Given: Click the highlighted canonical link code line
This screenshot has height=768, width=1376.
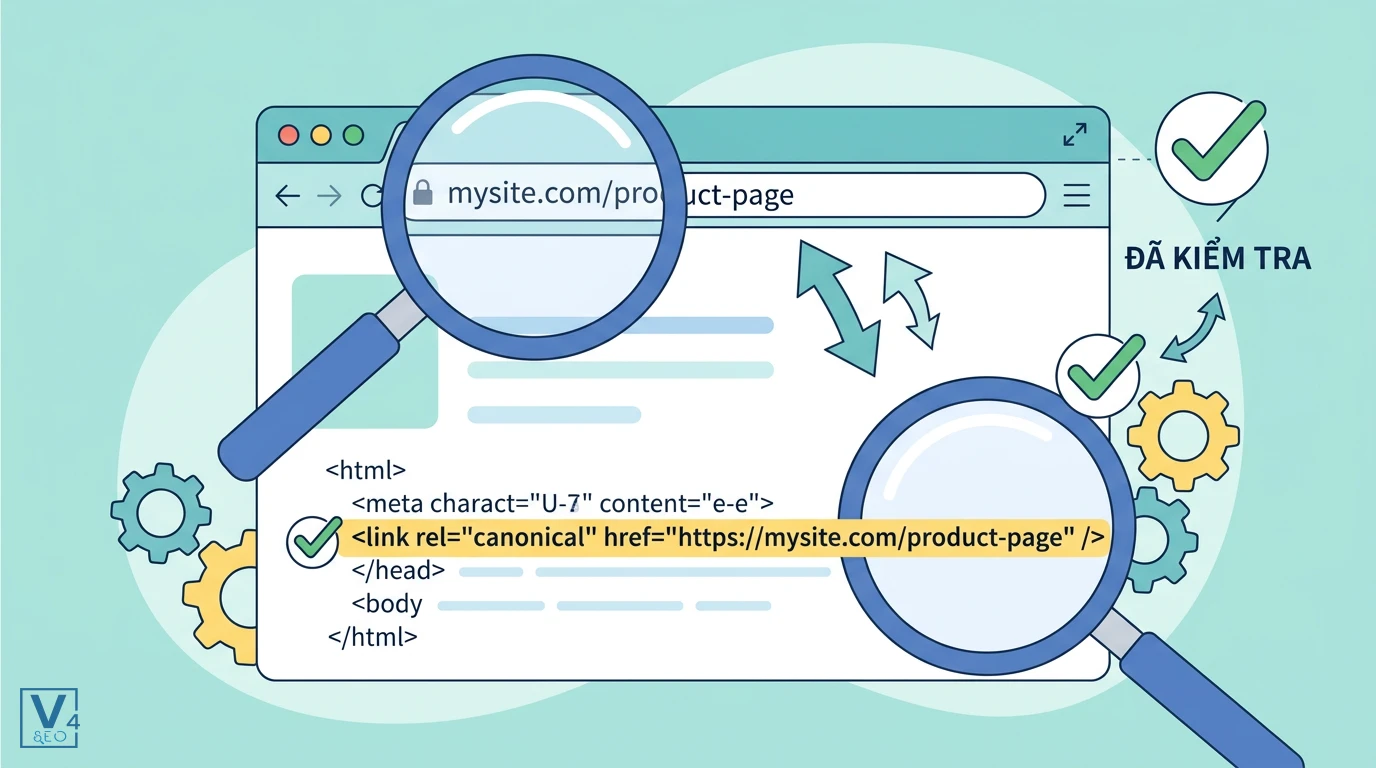Looking at the screenshot, I should [724, 538].
